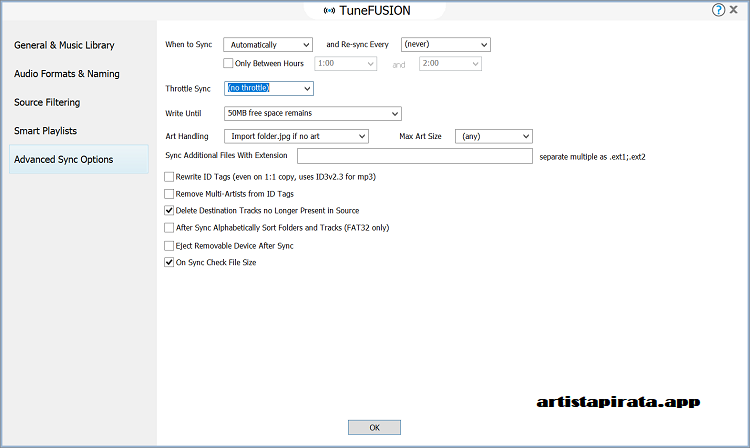
Task: Open the Re-sync Every dropdown
Action: click(x=446, y=44)
